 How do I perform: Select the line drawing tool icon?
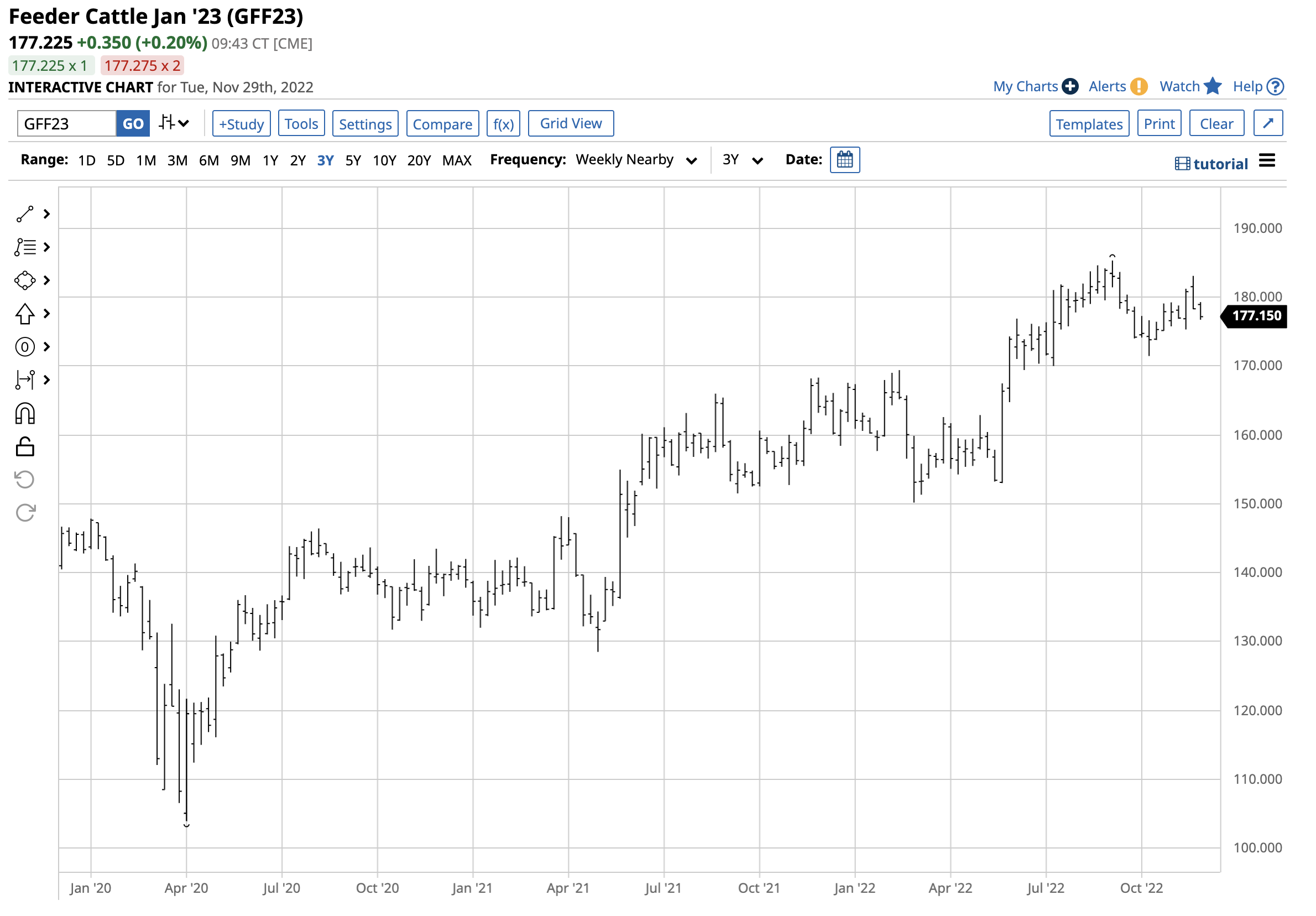point(25,215)
